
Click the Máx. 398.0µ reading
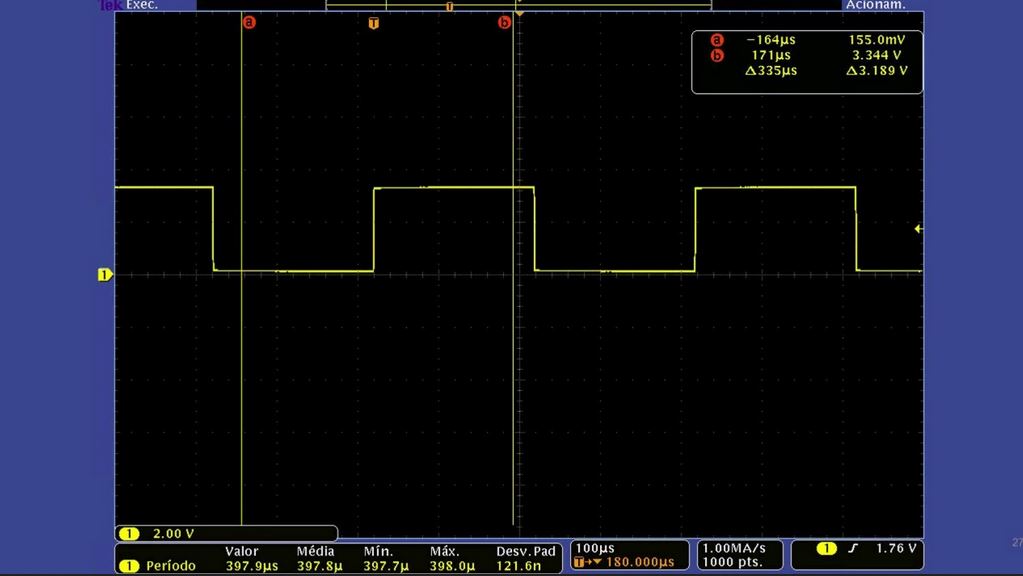tap(452, 566)
